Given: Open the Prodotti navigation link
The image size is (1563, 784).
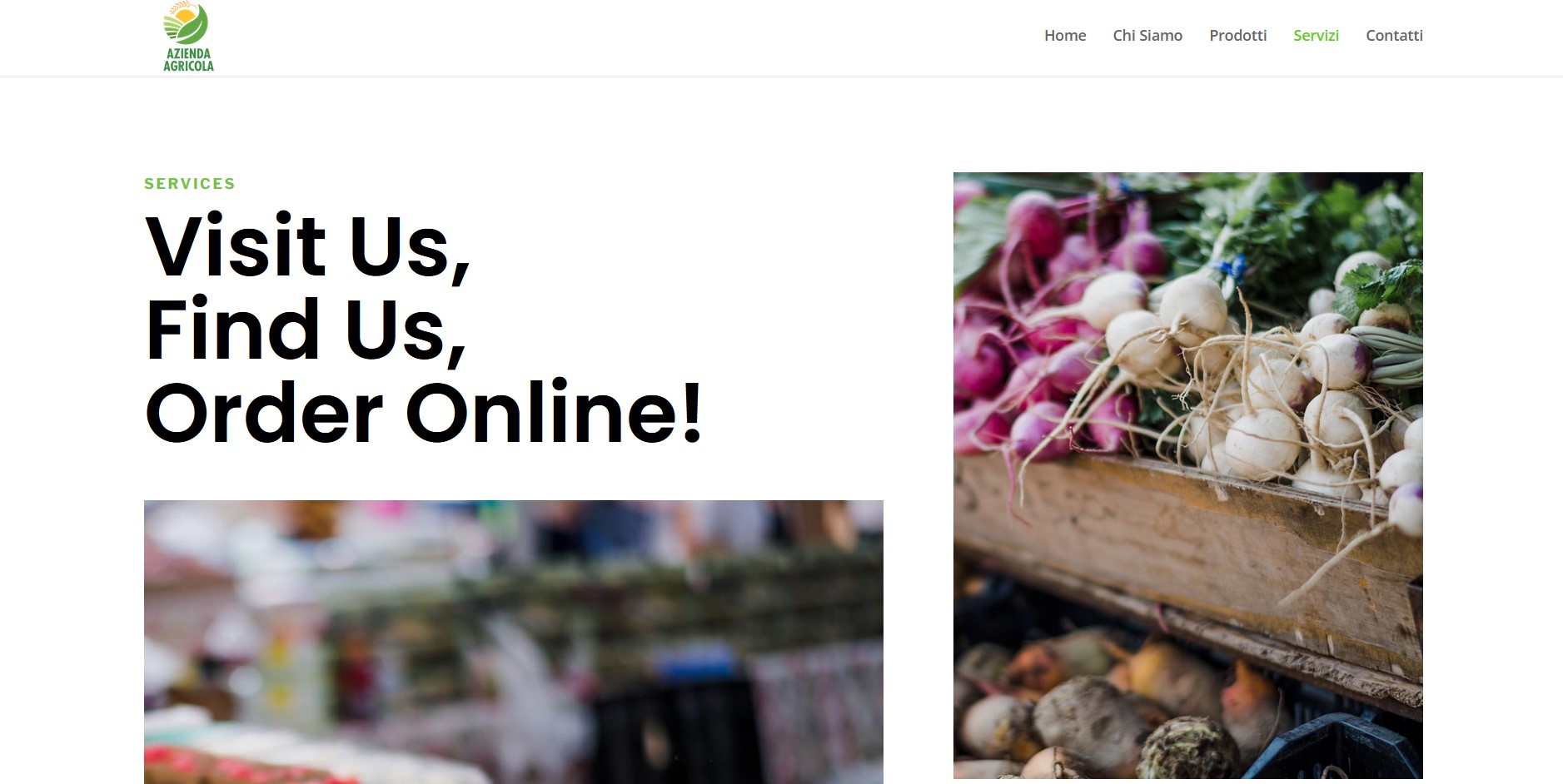Looking at the screenshot, I should click(x=1237, y=36).
